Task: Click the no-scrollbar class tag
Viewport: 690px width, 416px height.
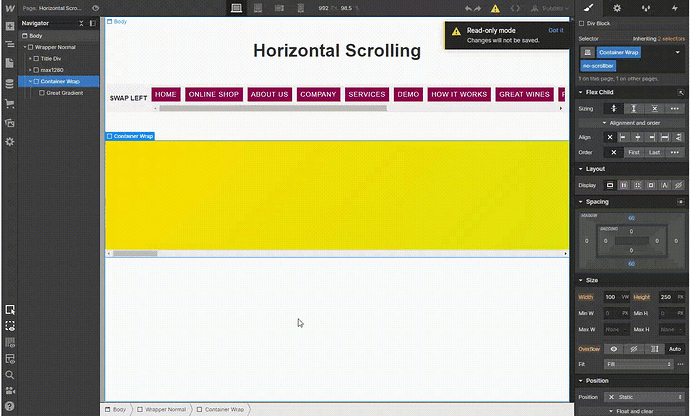Action: (x=598, y=66)
